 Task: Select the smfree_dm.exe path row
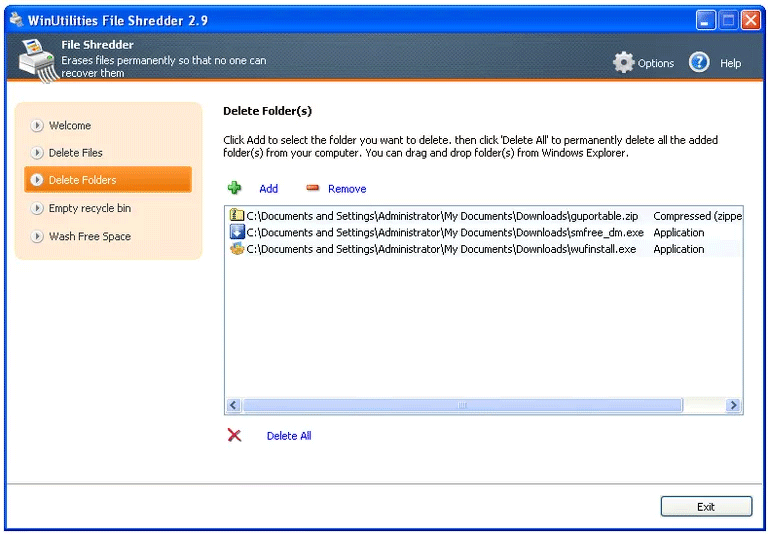pyautogui.click(x=445, y=233)
